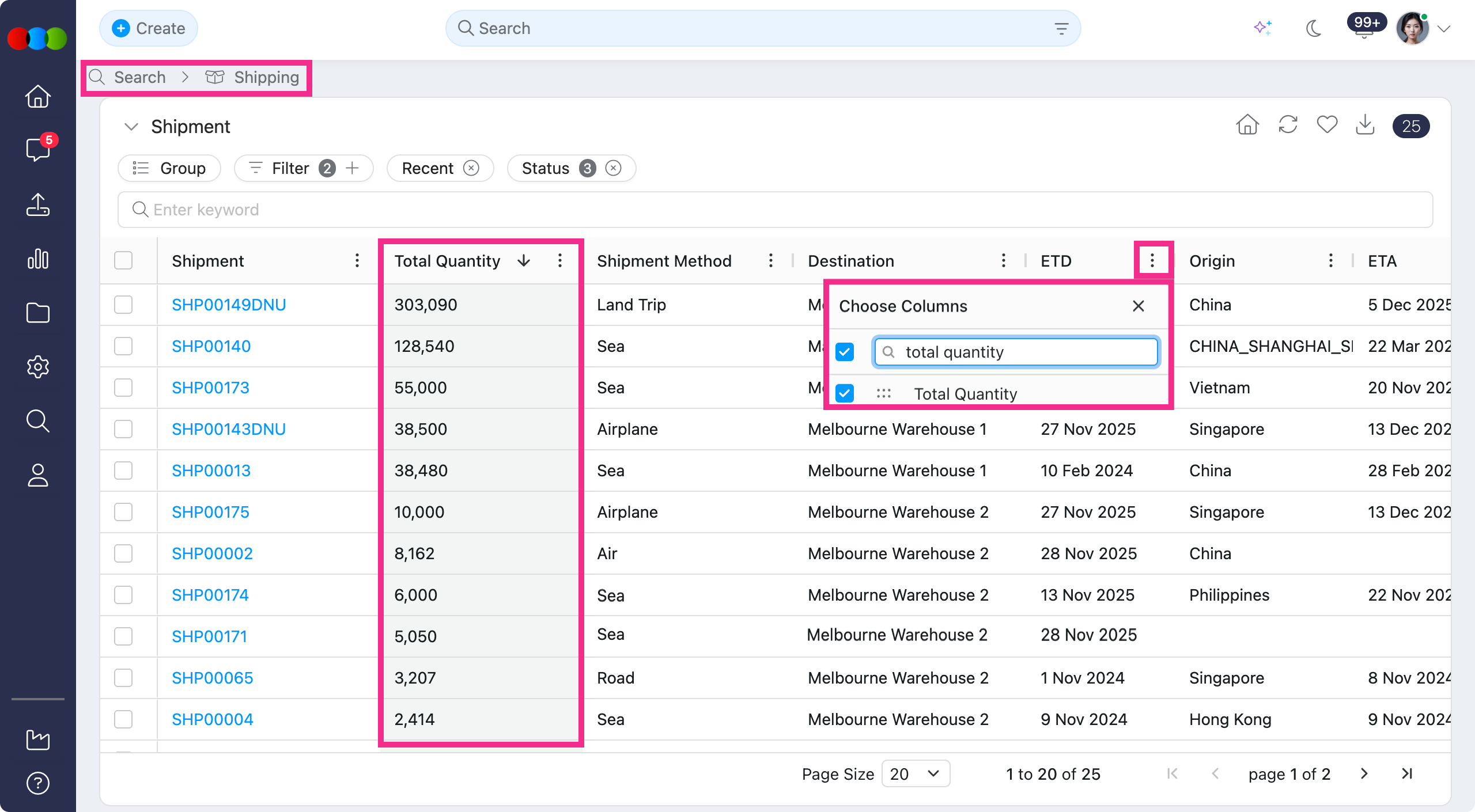Screen dimensions: 1475x812
Task: Toggle the select-all rows header checkbox
Action: click(x=123, y=261)
